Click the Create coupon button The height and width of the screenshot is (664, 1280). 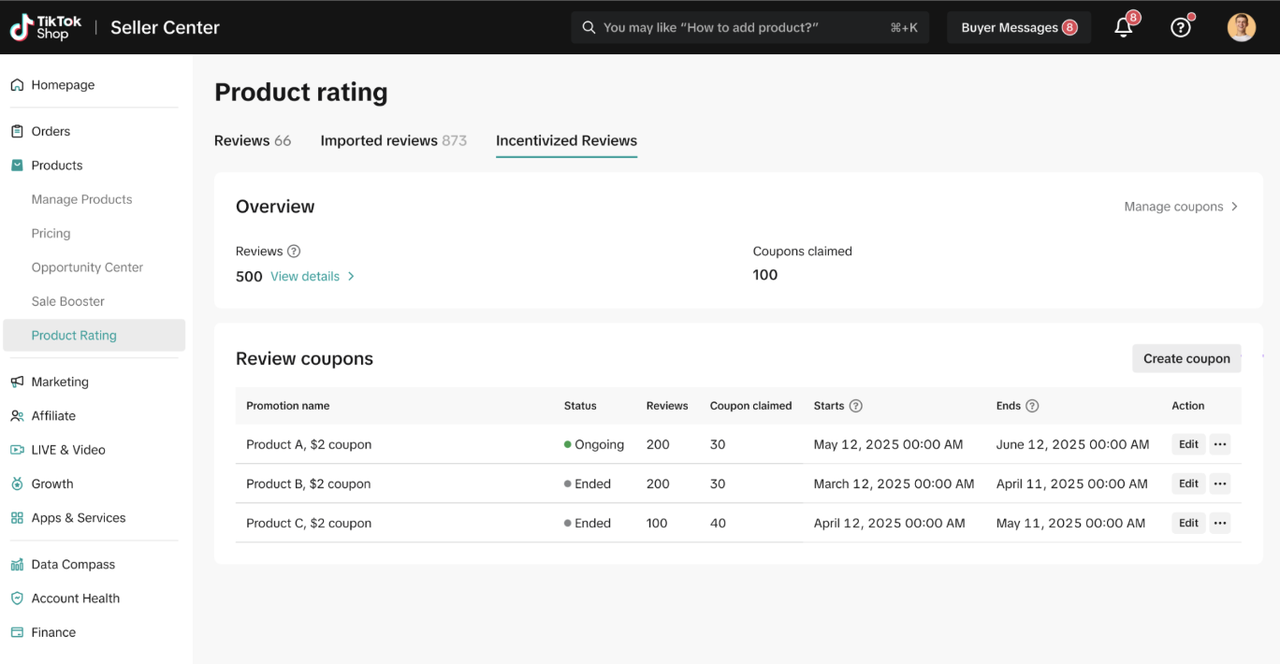[1186, 359]
